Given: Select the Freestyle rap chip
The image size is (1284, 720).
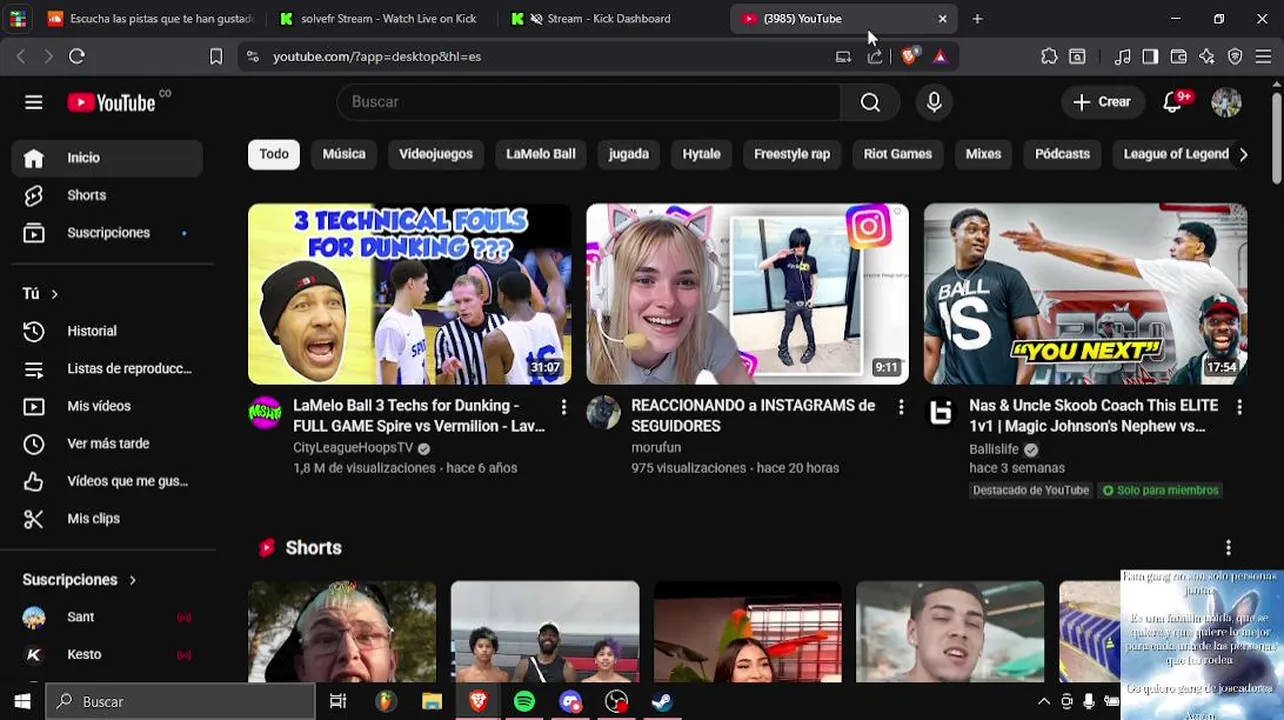Looking at the screenshot, I should point(792,154).
